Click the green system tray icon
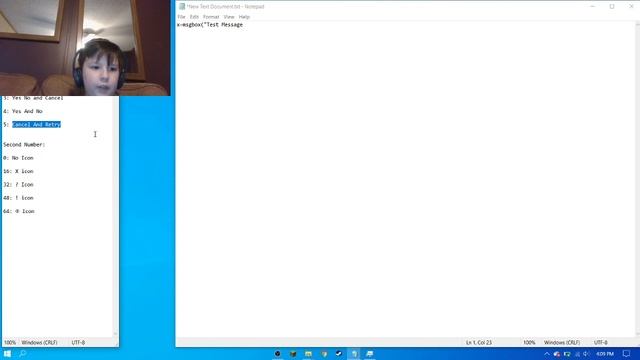The image size is (640, 360). coord(567,354)
